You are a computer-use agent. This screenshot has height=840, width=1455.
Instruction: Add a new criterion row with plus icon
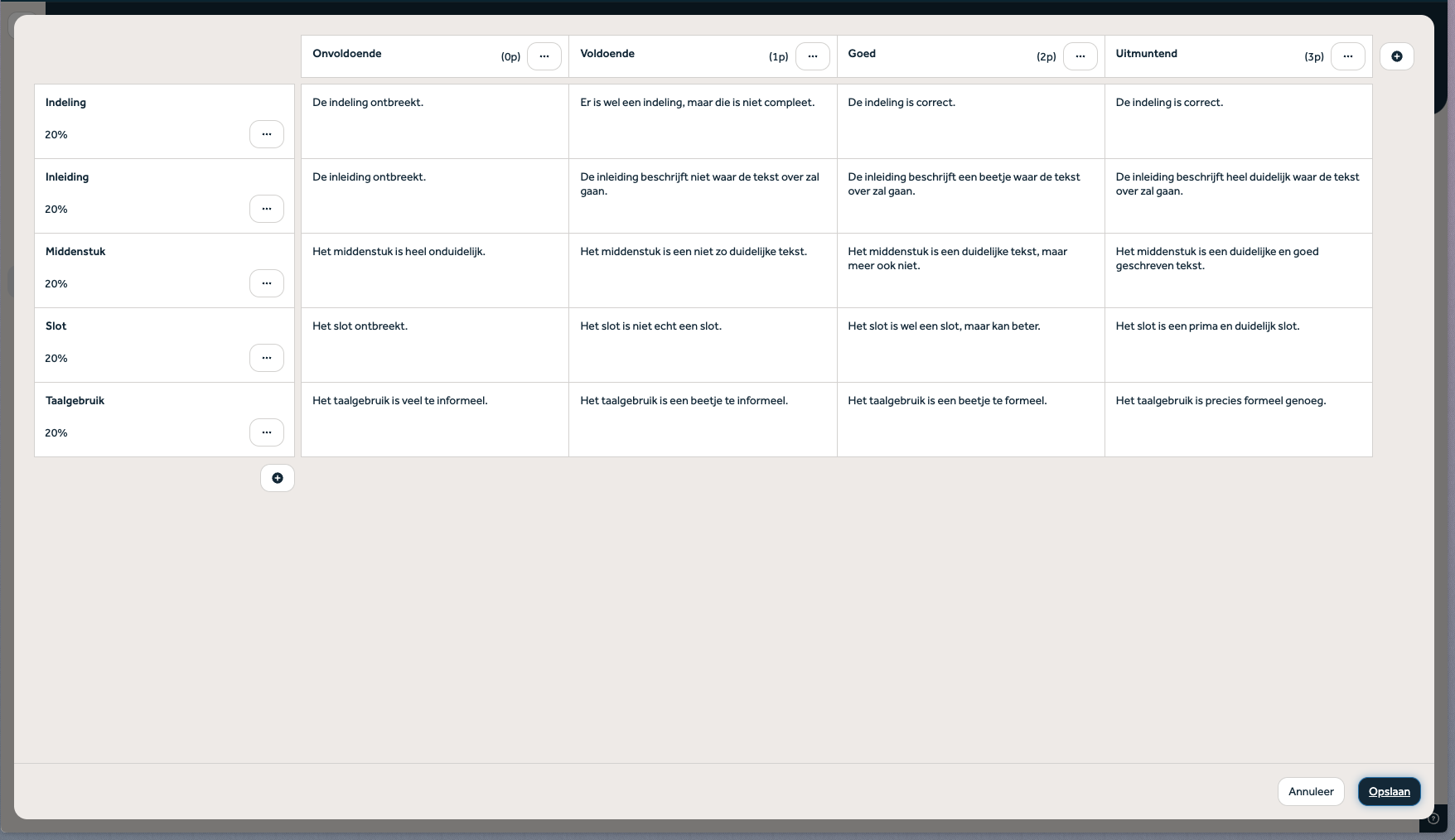[278, 478]
